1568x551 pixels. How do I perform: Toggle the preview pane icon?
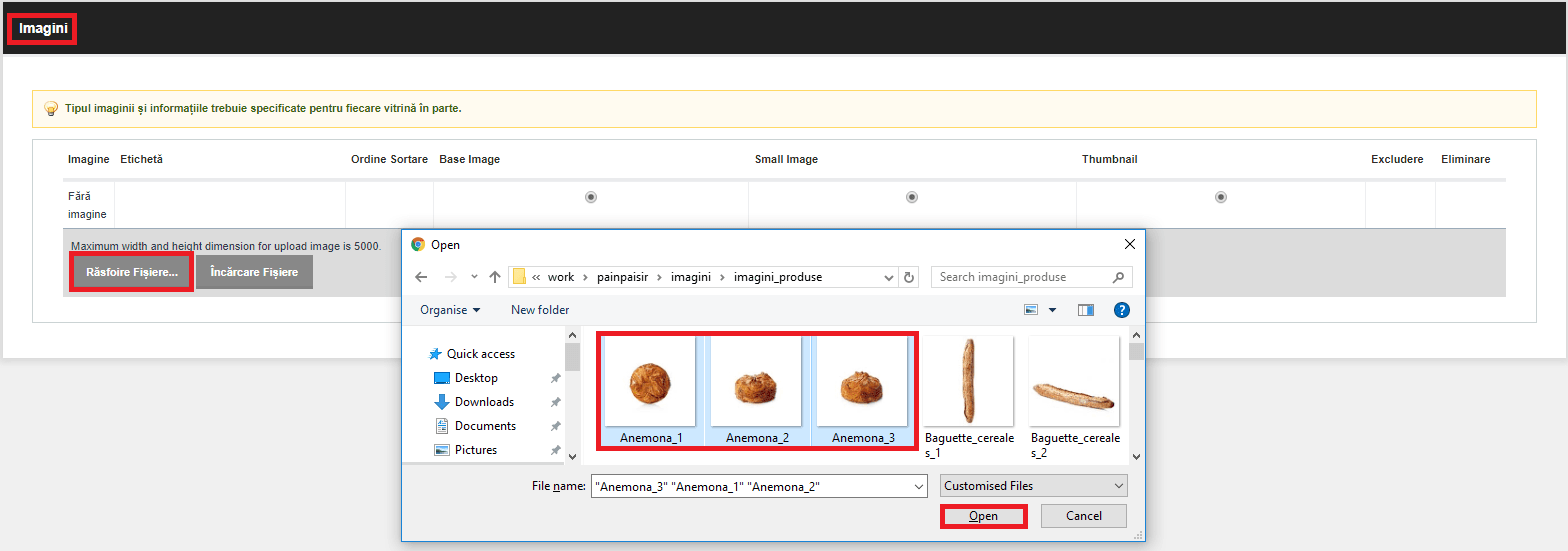(1086, 310)
